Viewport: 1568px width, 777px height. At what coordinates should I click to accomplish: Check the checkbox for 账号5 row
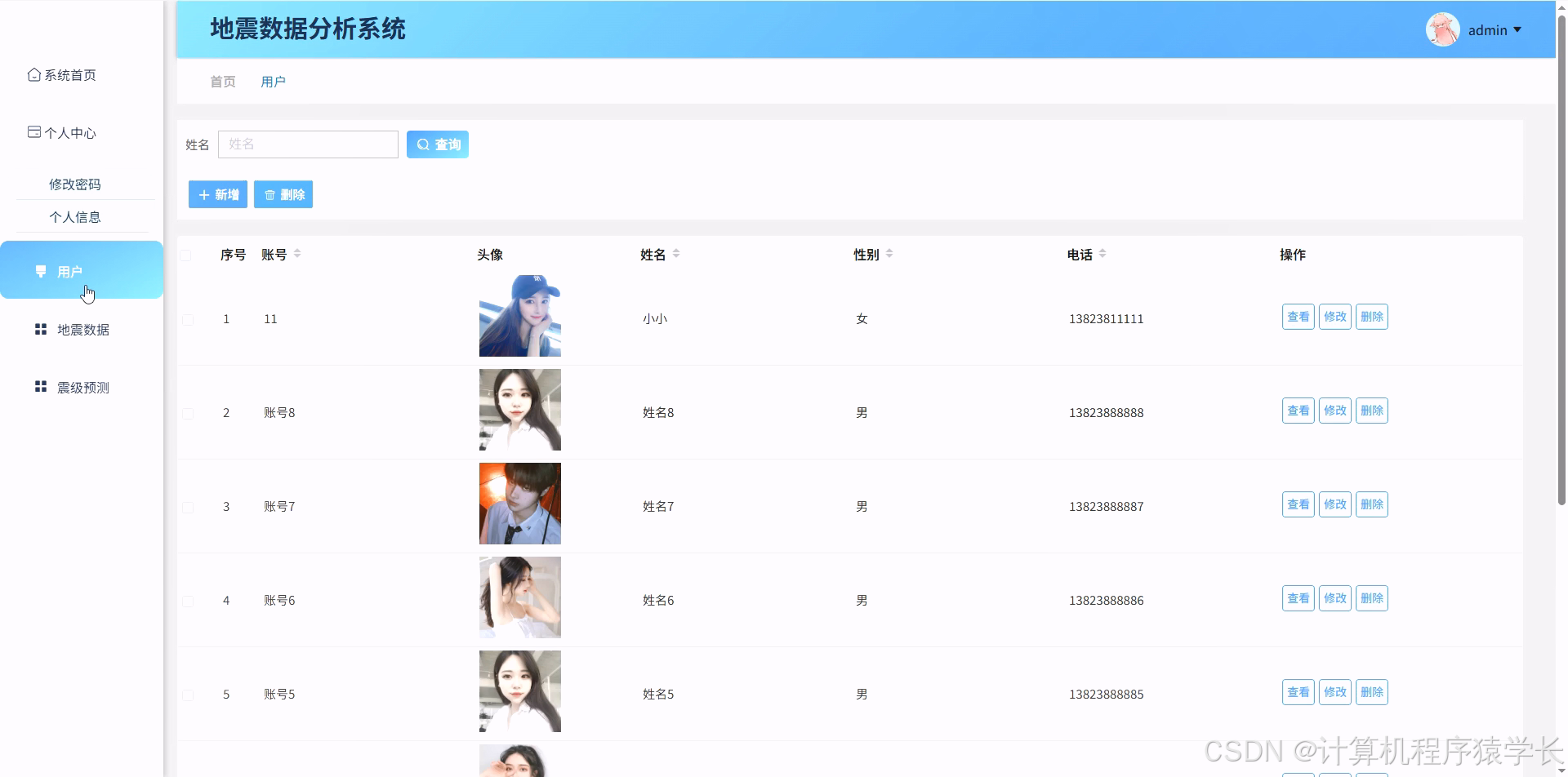click(x=188, y=695)
